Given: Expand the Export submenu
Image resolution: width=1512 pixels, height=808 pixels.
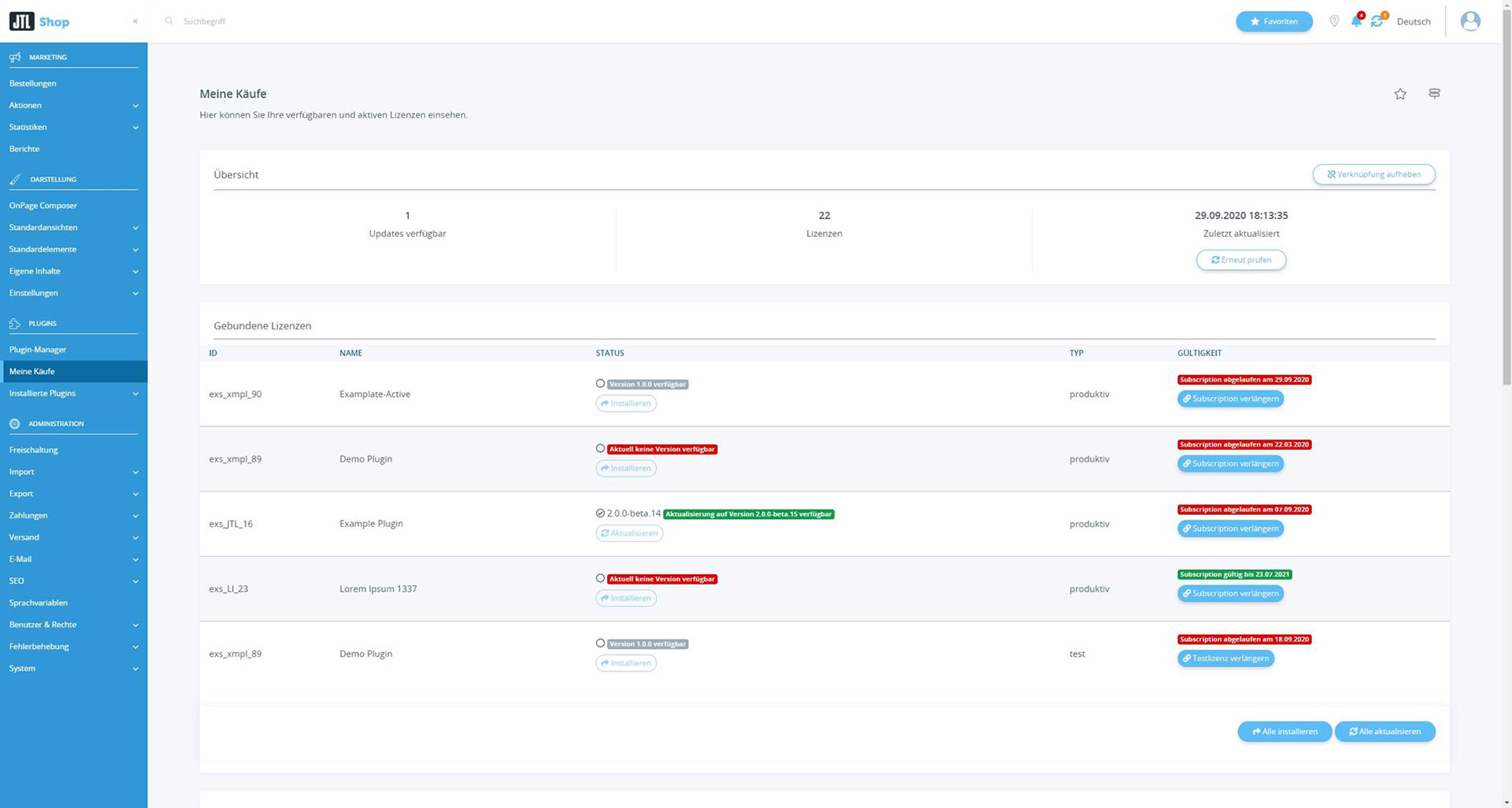Looking at the screenshot, I should point(74,494).
